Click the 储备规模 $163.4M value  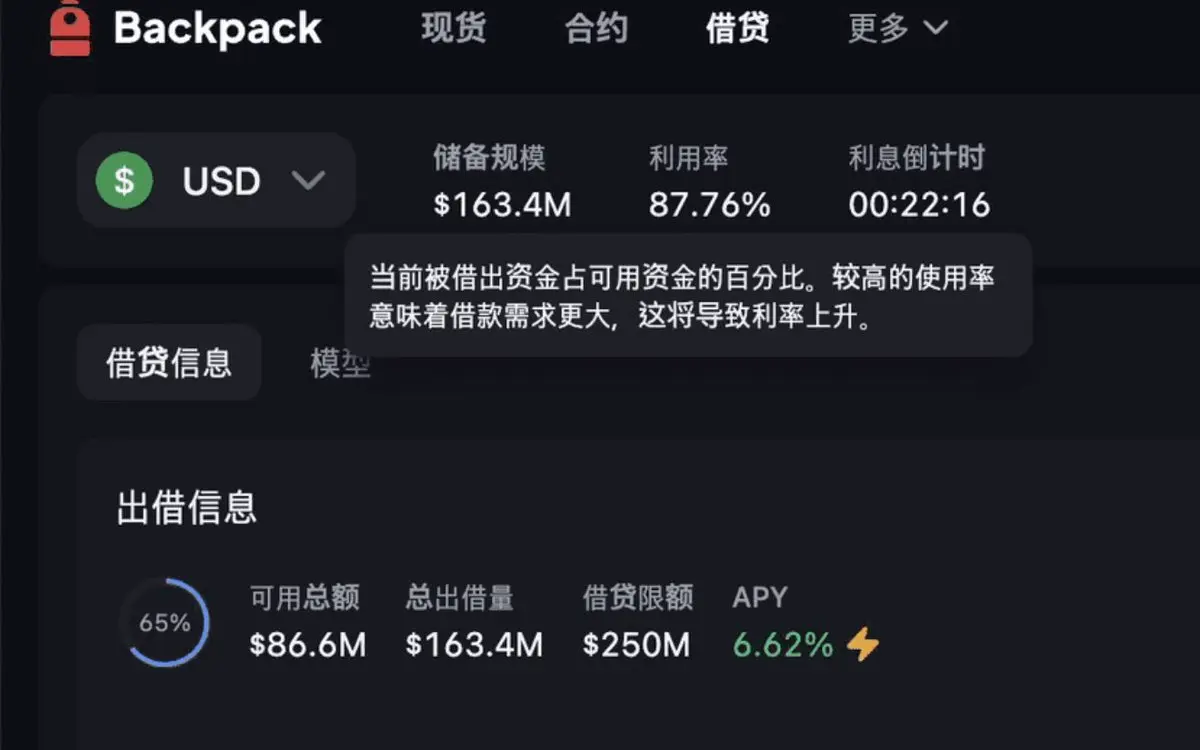point(502,205)
